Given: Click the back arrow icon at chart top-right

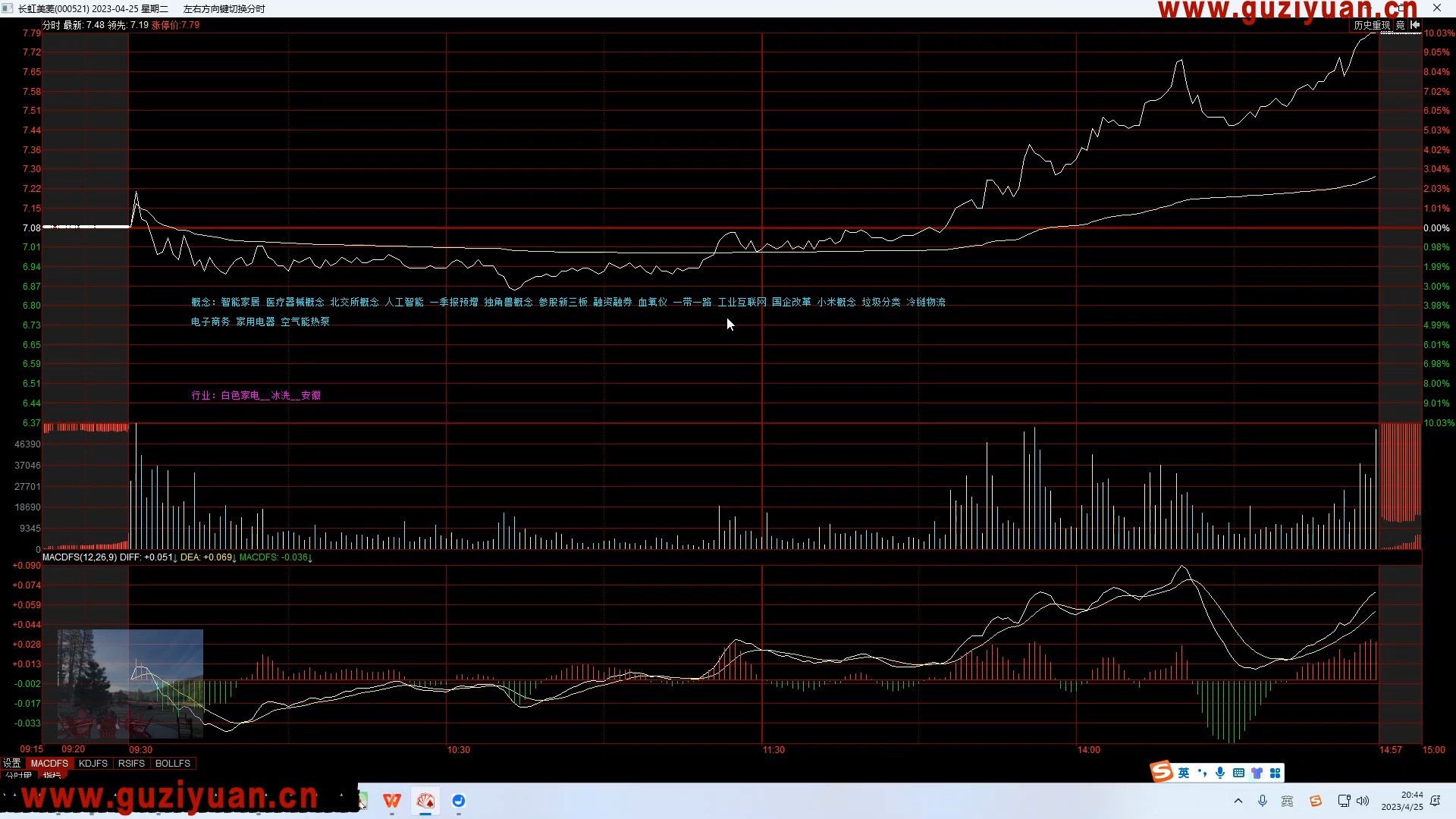Looking at the screenshot, I should click(1415, 25).
